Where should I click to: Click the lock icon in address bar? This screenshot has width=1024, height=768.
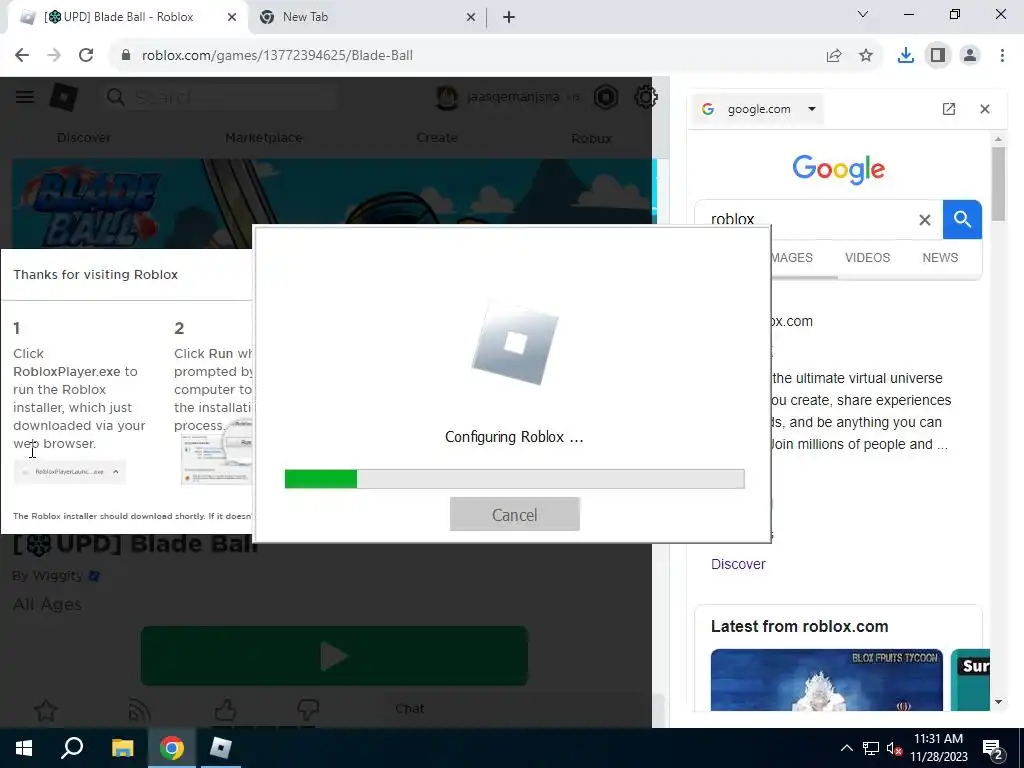126,56
